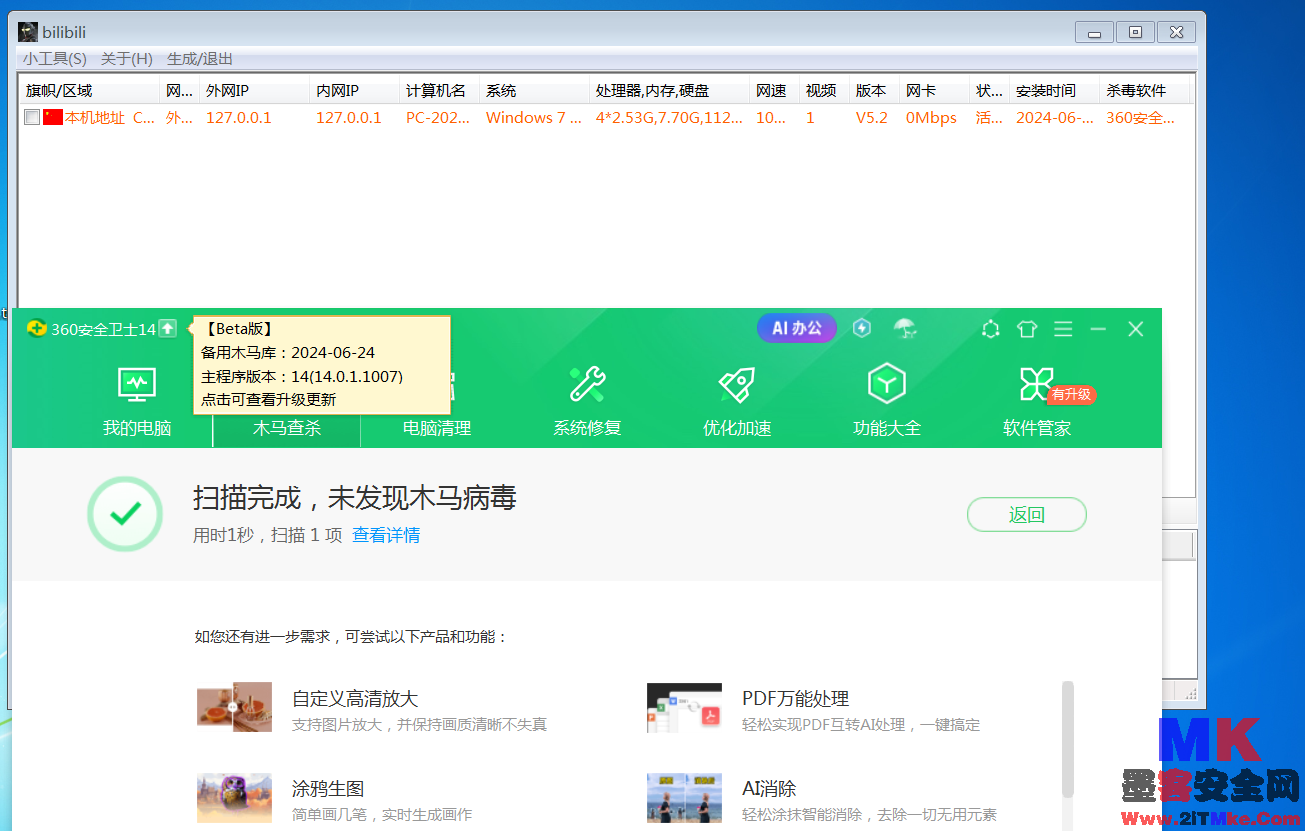This screenshot has height=831, width=1305.
Task: Sort by the 计算机名 column header
Action: [x=439, y=91]
